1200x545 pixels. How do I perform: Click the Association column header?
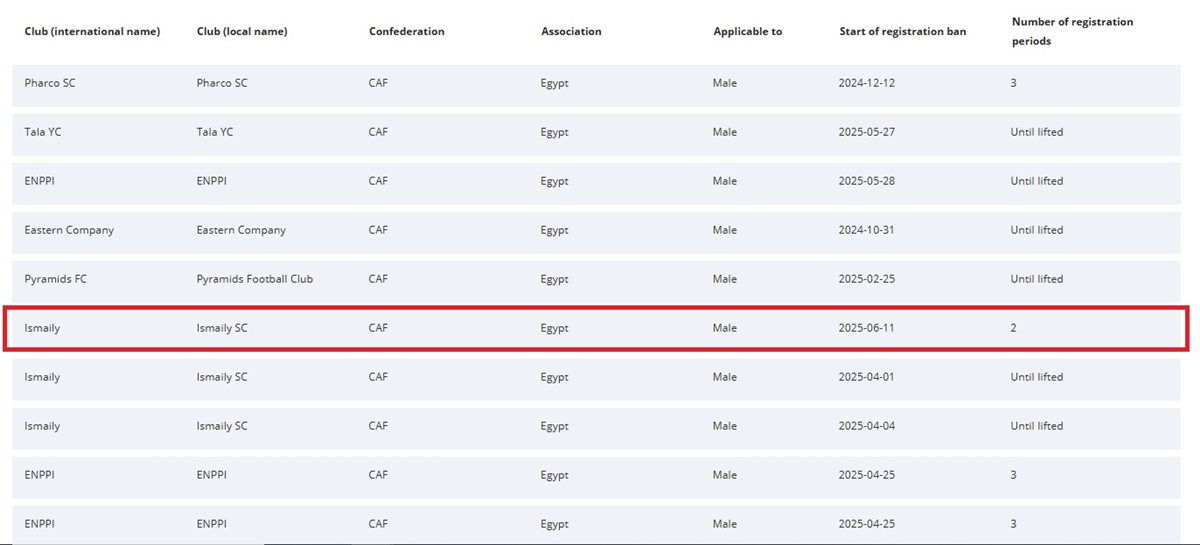click(x=571, y=31)
